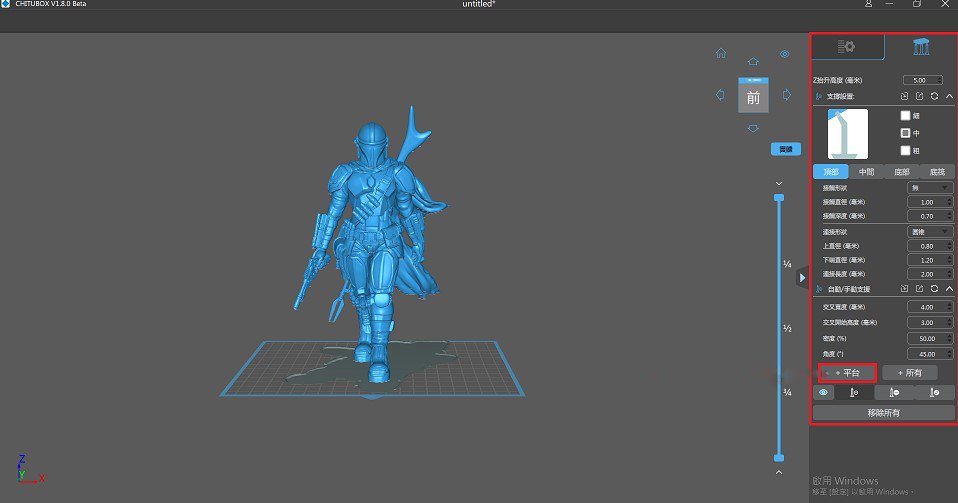This screenshot has width=958, height=503.
Task: Check the 細 (thin) support checkbox
Action: click(x=905, y=115)
